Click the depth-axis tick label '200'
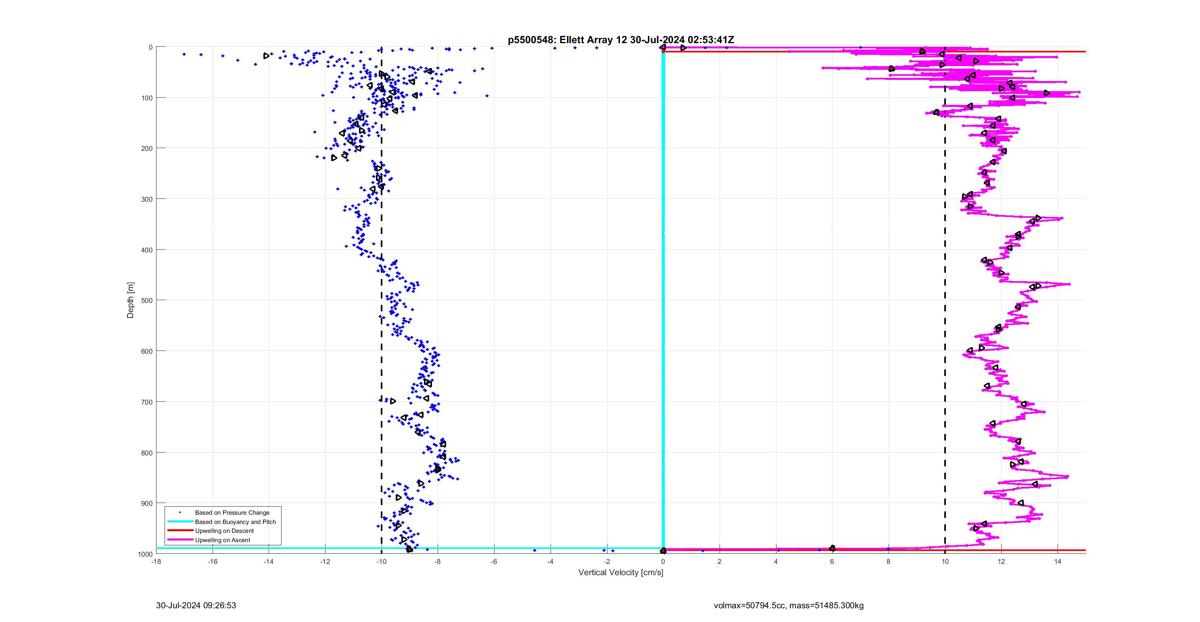 point(146,148)
